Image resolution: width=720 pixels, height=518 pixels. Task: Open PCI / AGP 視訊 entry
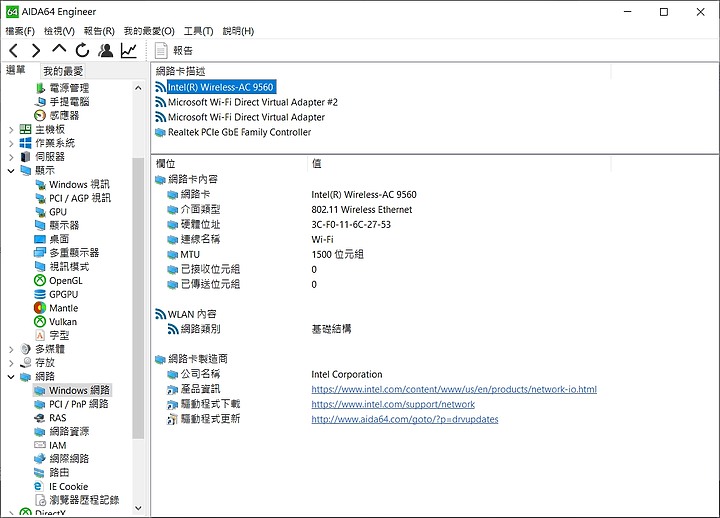point(80,198)
